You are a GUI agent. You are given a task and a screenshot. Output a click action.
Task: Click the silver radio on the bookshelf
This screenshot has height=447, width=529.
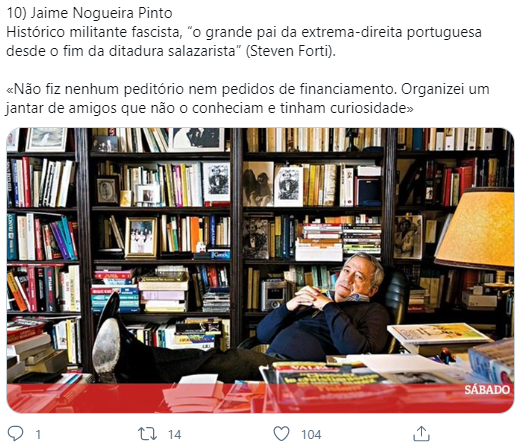pos(273,294)
